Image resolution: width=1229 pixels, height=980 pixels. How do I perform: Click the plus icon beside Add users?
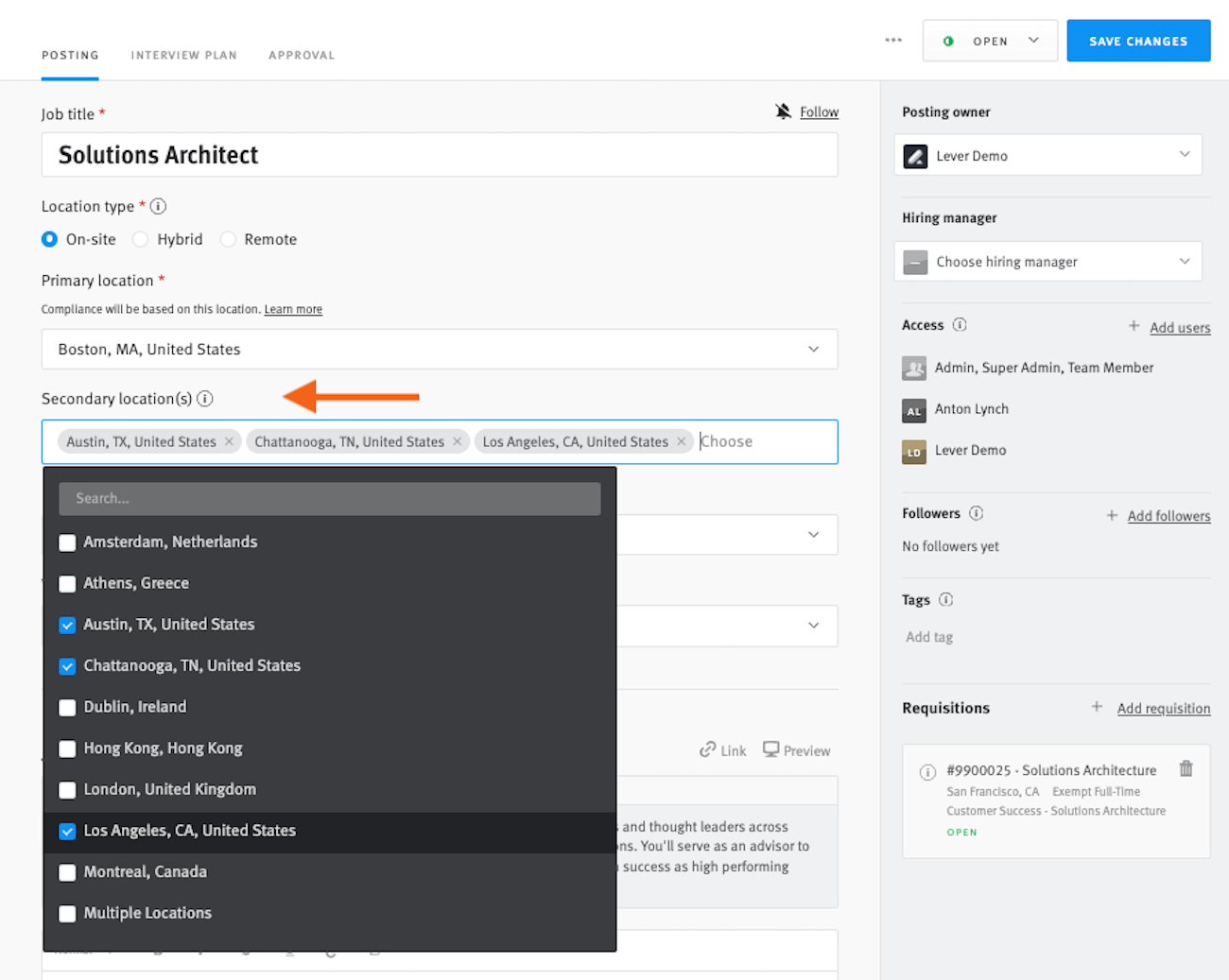click(1134, 326)
